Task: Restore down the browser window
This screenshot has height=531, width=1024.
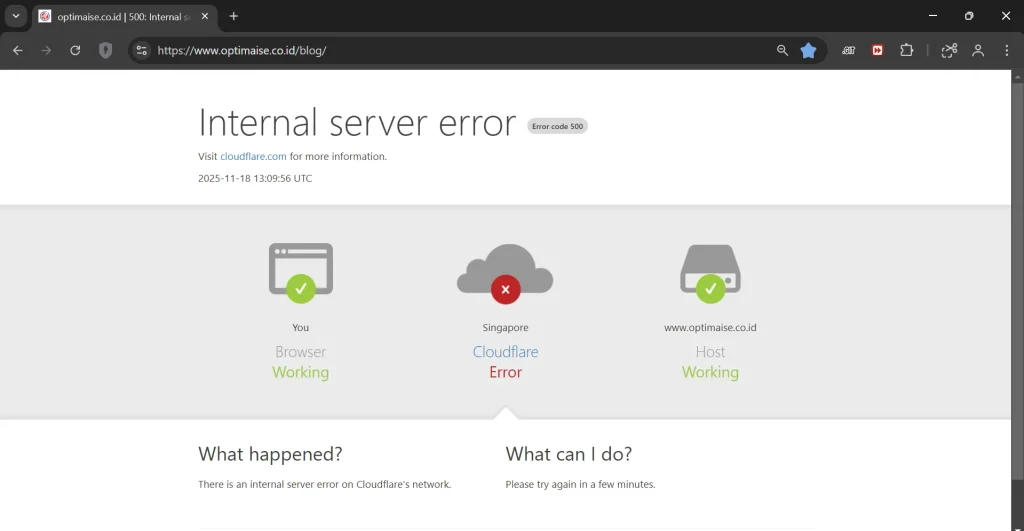Action: click(x=969, y=16)
